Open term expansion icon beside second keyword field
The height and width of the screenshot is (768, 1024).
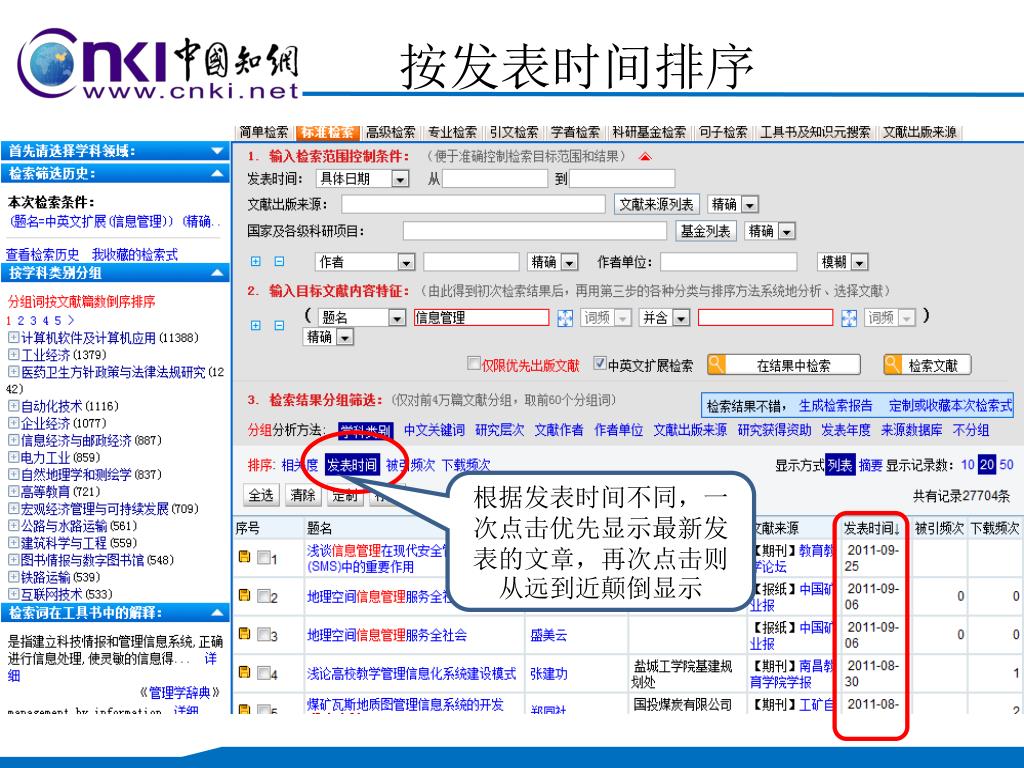pyautogui.click(x=848, y=318)
